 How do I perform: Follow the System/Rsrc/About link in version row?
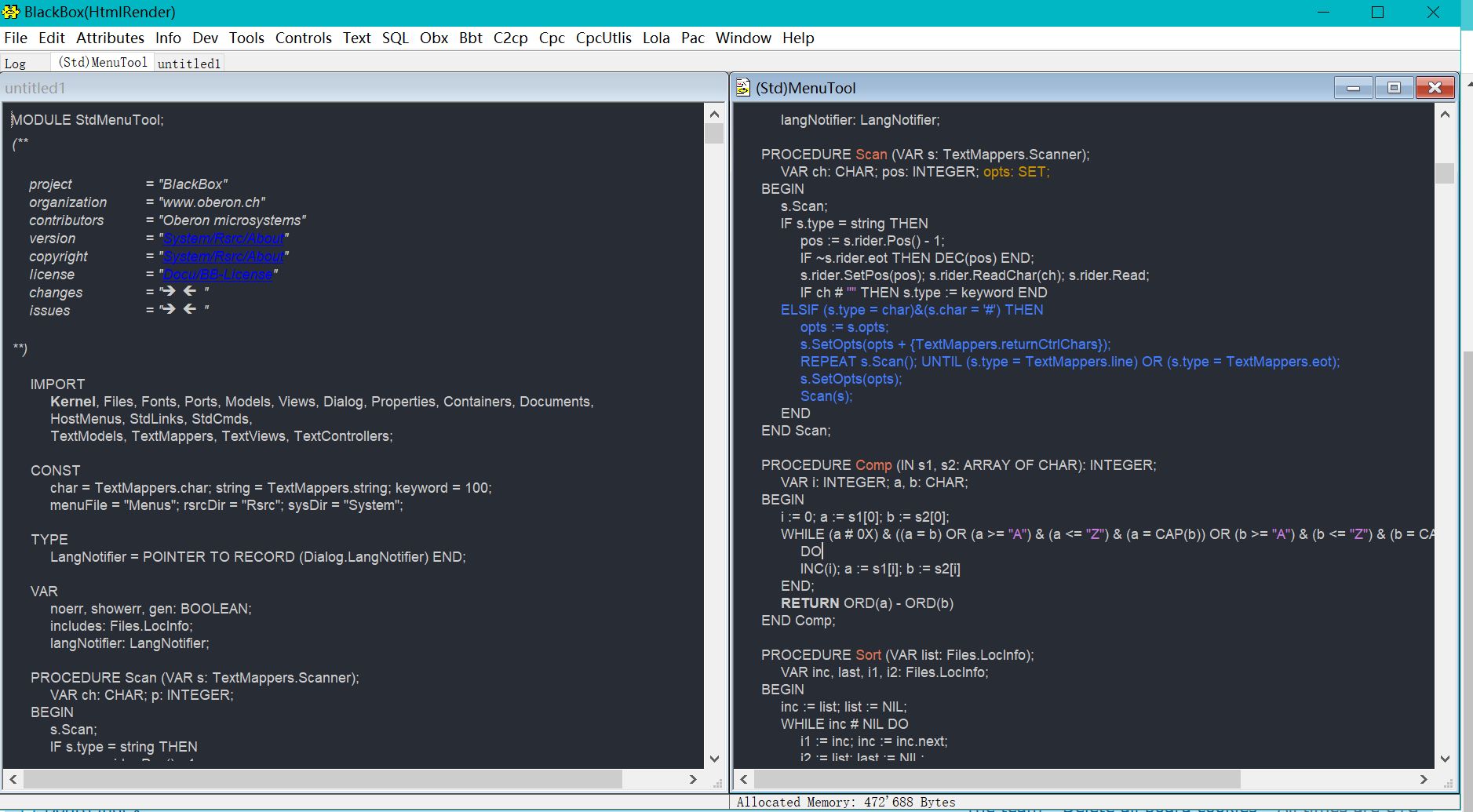[x=224, y=239]
